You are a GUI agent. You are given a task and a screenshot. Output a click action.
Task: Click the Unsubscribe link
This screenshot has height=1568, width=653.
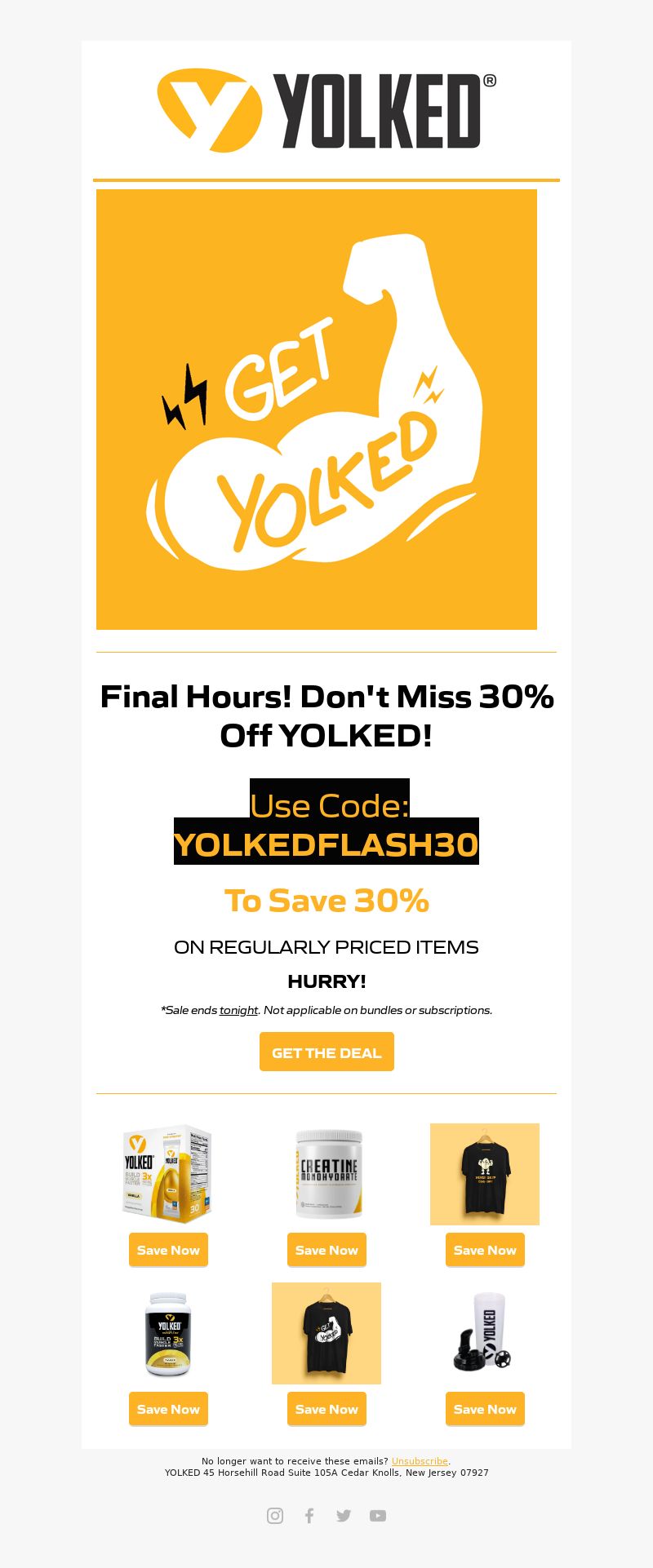pyautogui.click(x=420, y=1461)
